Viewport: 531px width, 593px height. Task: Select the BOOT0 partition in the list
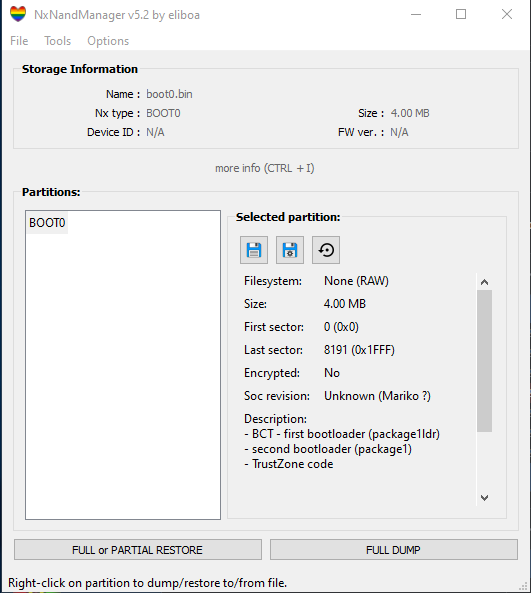pos(47,223)
